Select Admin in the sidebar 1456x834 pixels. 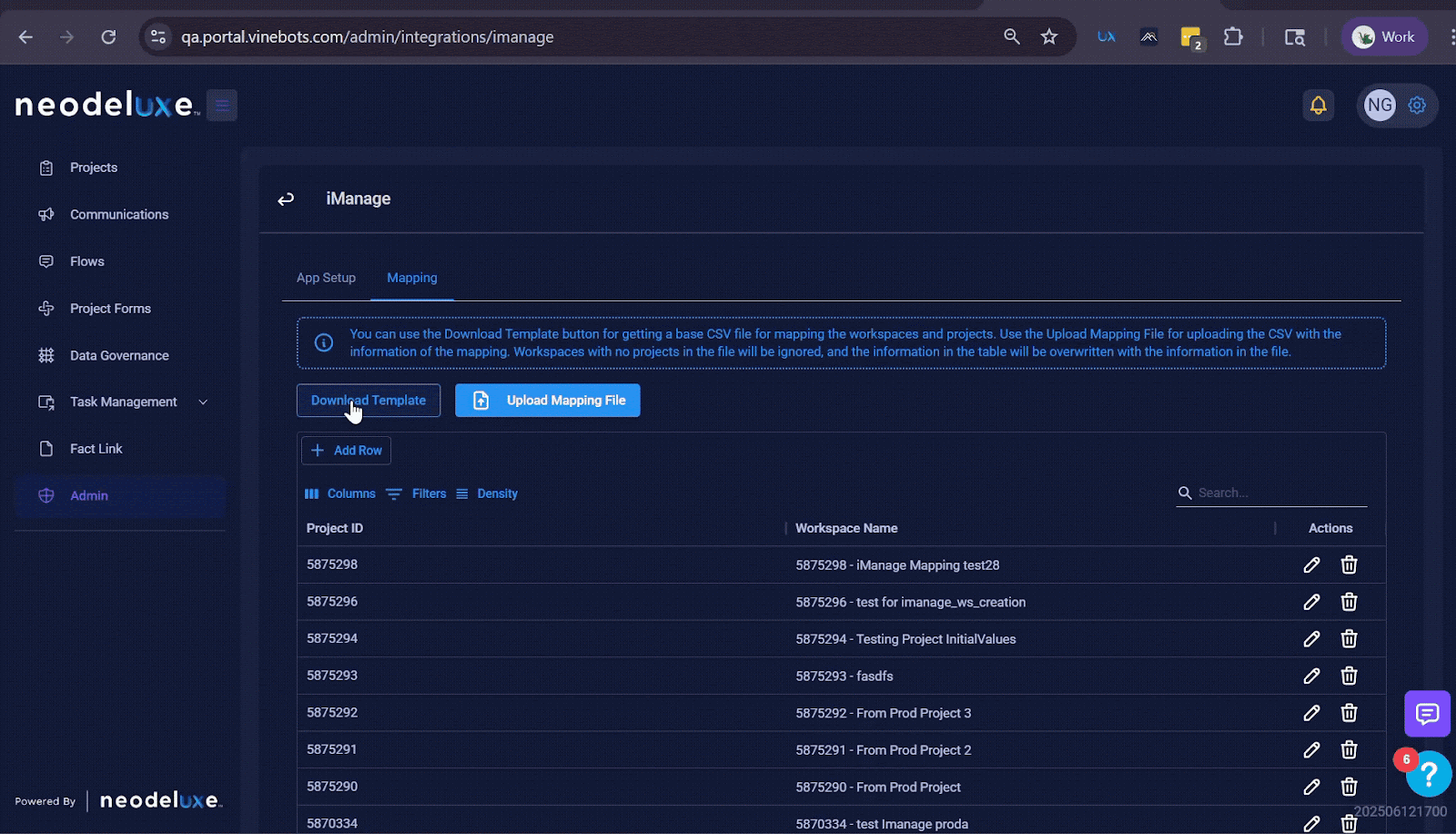point(120,496)
